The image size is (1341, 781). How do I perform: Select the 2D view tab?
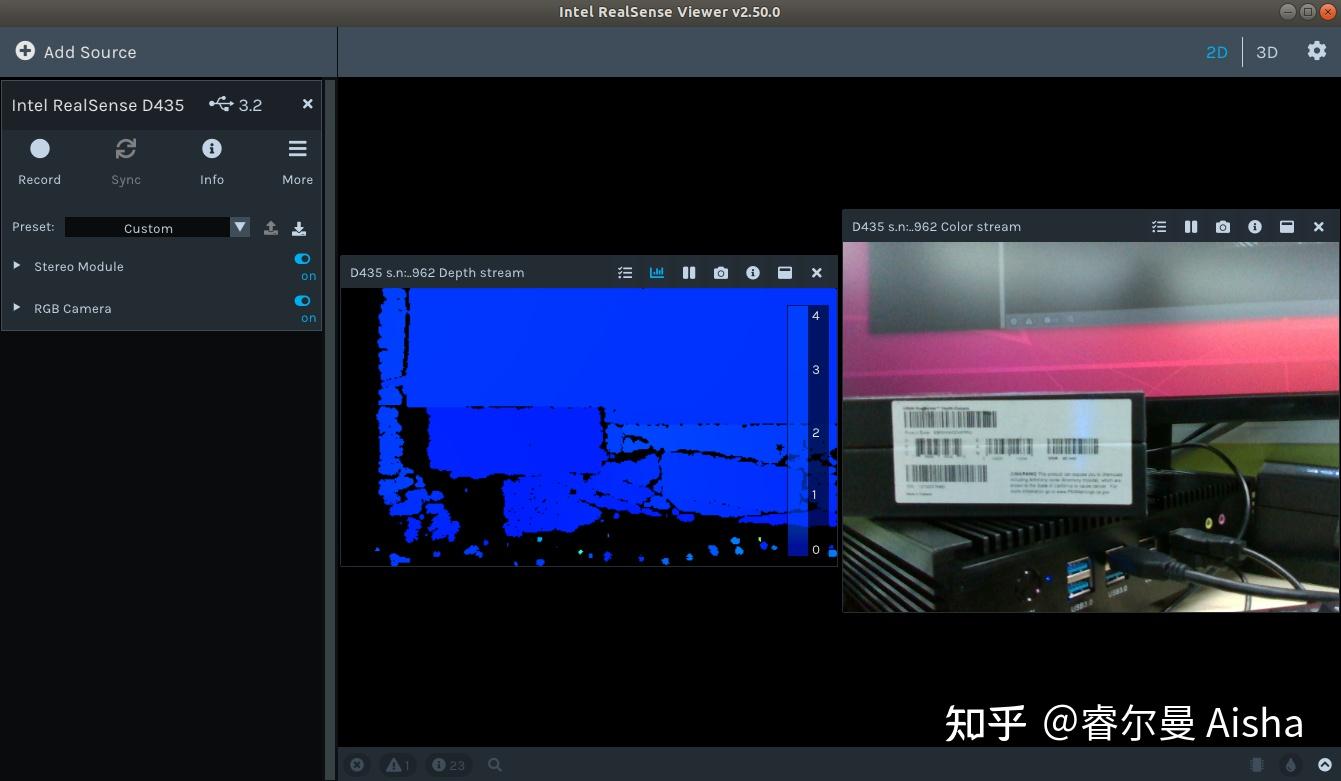click(1216, 52)
